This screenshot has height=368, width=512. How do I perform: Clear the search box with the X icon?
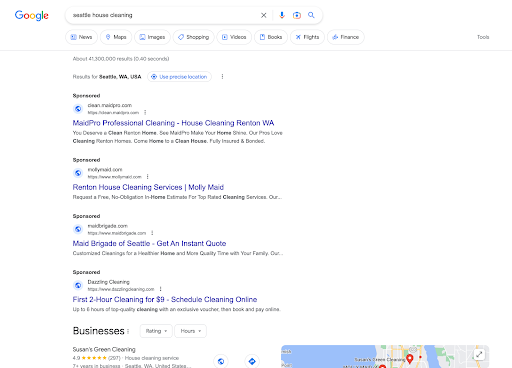263,15
